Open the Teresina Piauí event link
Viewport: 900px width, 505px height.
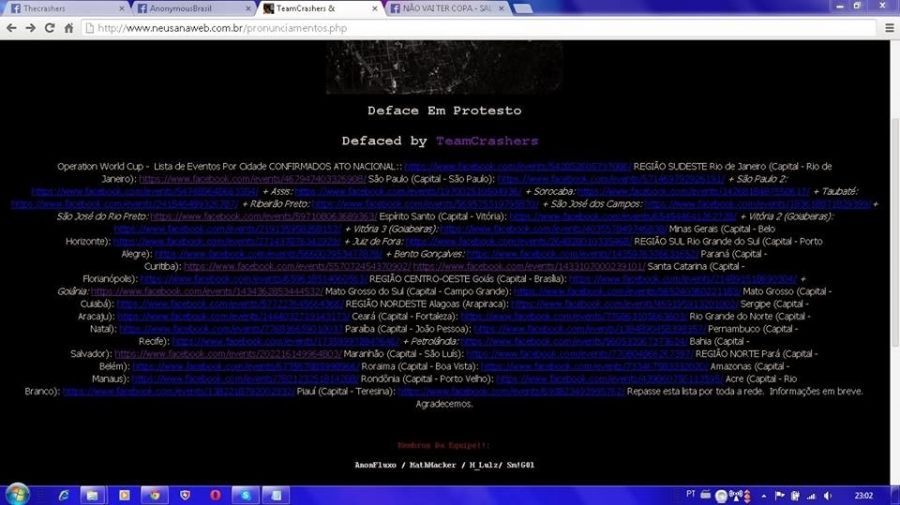coord(511,392)
